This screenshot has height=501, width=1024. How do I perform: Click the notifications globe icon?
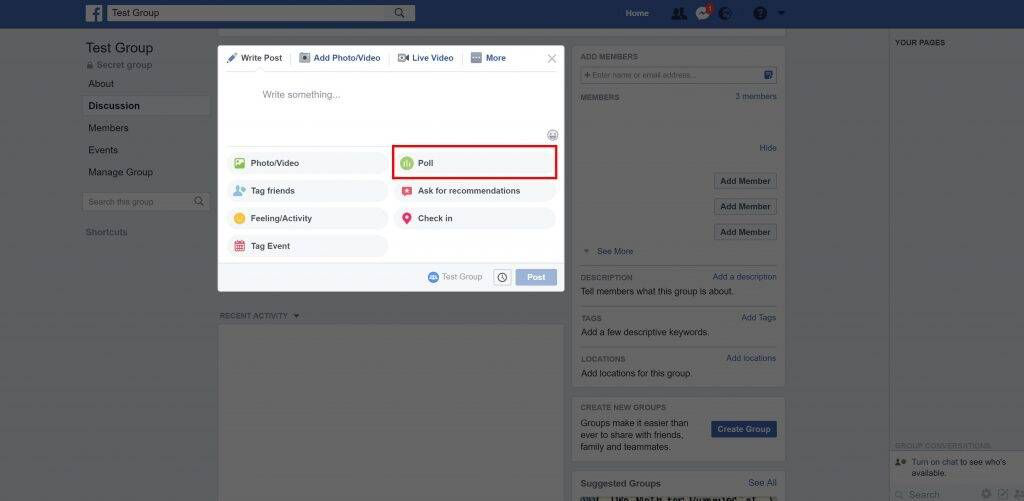click(x=726, y=14)
